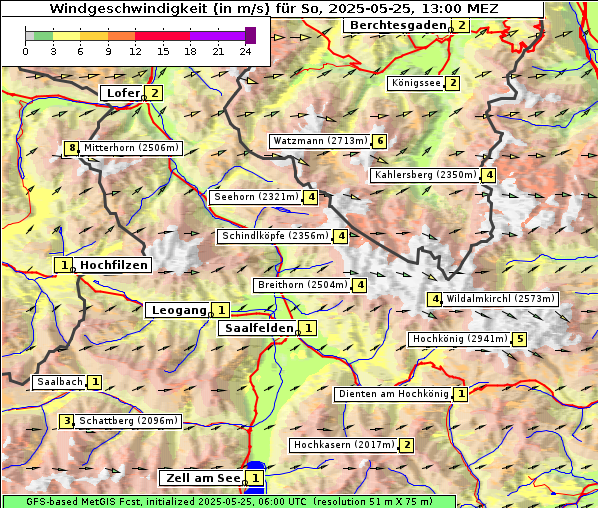Click the purple 18-24 legend color band
This screenshot has height=508, width=598.
point(217,36)
